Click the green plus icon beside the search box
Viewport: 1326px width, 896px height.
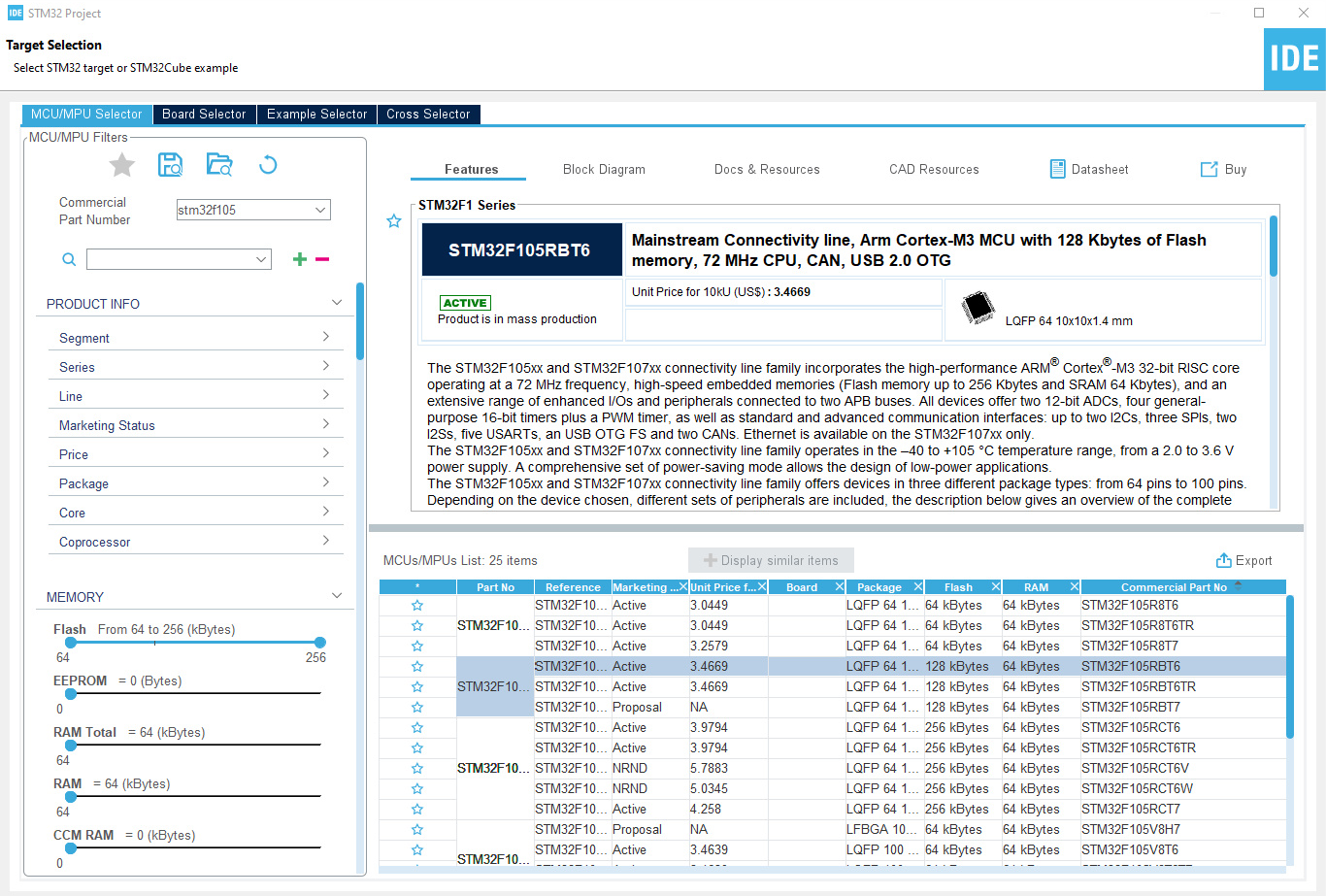click(300, 259)
